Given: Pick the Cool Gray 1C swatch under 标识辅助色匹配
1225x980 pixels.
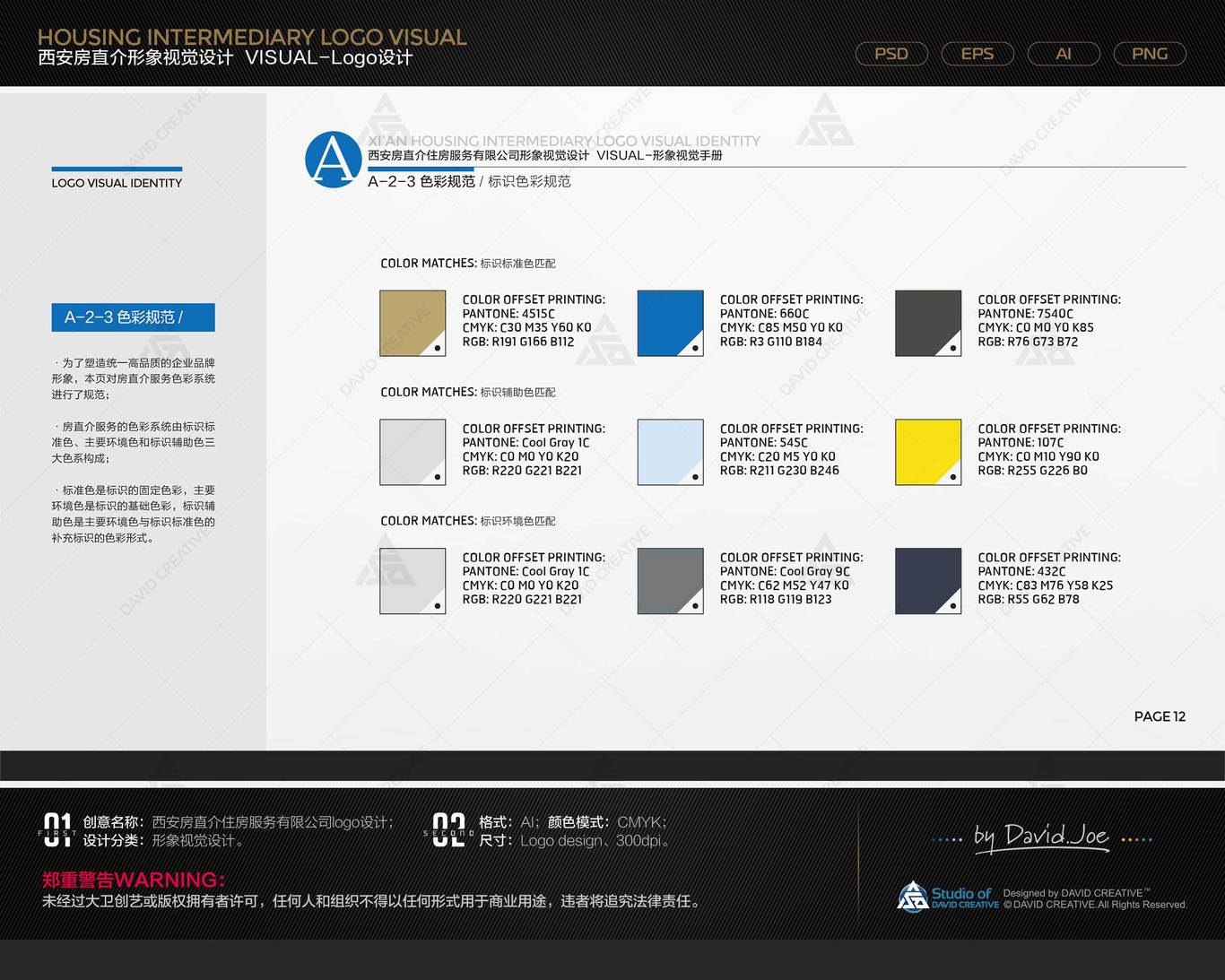Looking at the screenshot, I should tap(413, 452).
